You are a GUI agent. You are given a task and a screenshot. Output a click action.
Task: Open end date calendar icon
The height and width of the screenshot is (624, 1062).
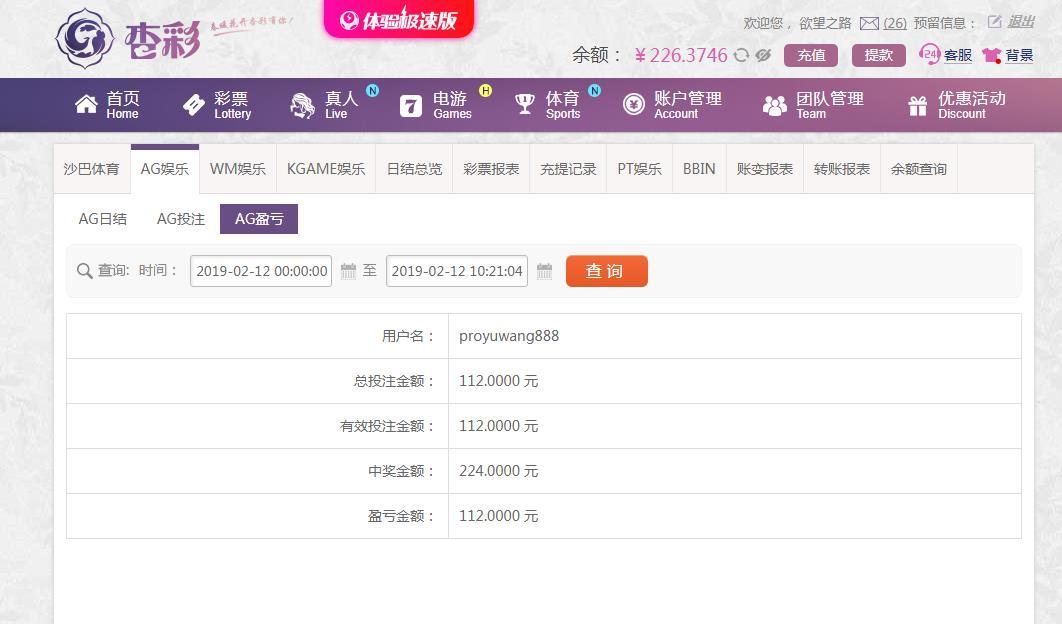pos(545,271)
